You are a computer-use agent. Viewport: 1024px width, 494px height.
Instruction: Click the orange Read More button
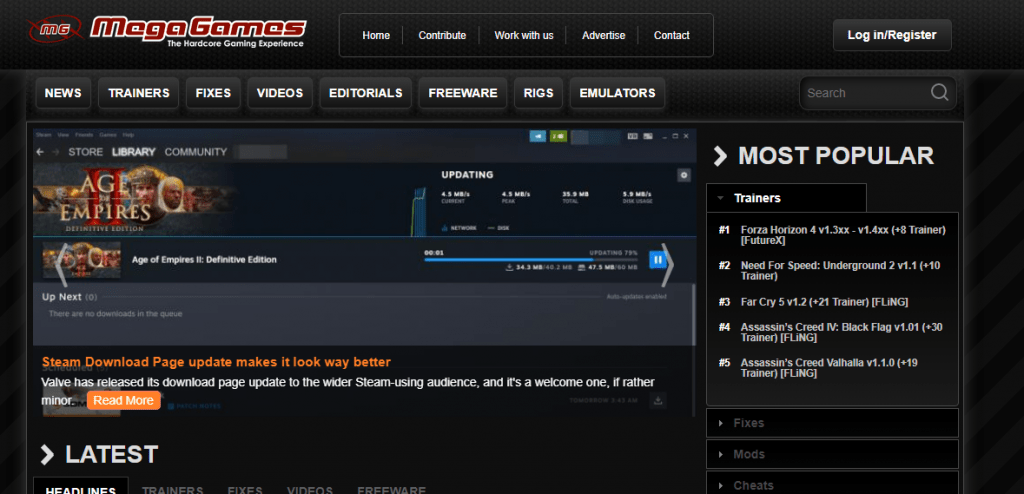(124, 400)
